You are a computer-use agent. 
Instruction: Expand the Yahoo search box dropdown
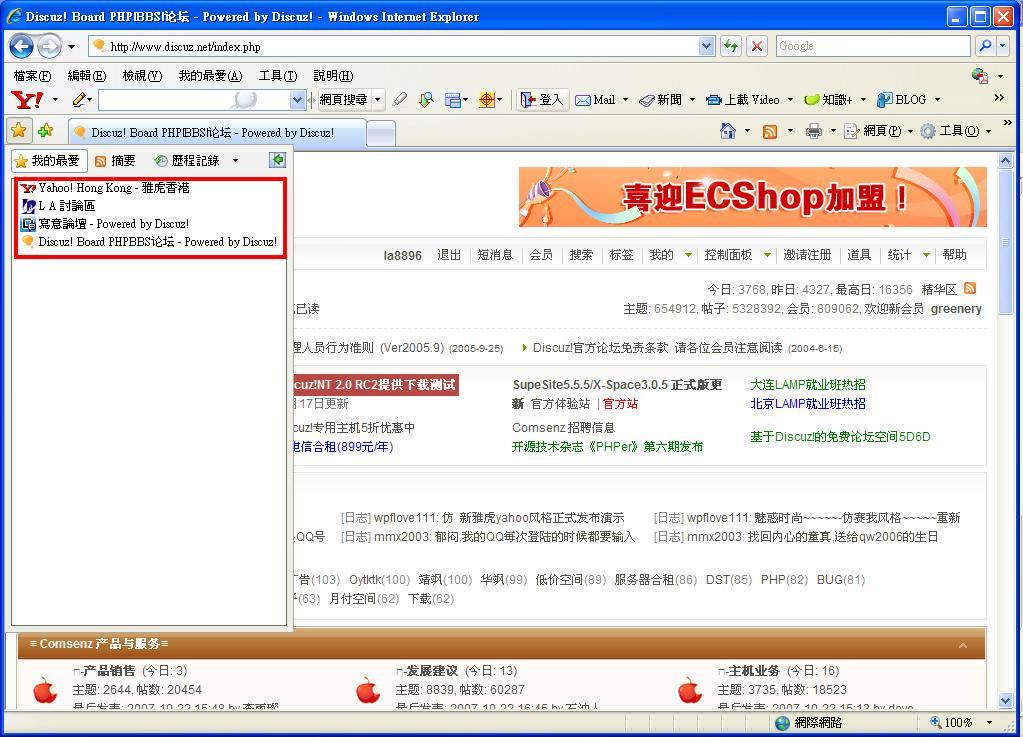[297, 100]
